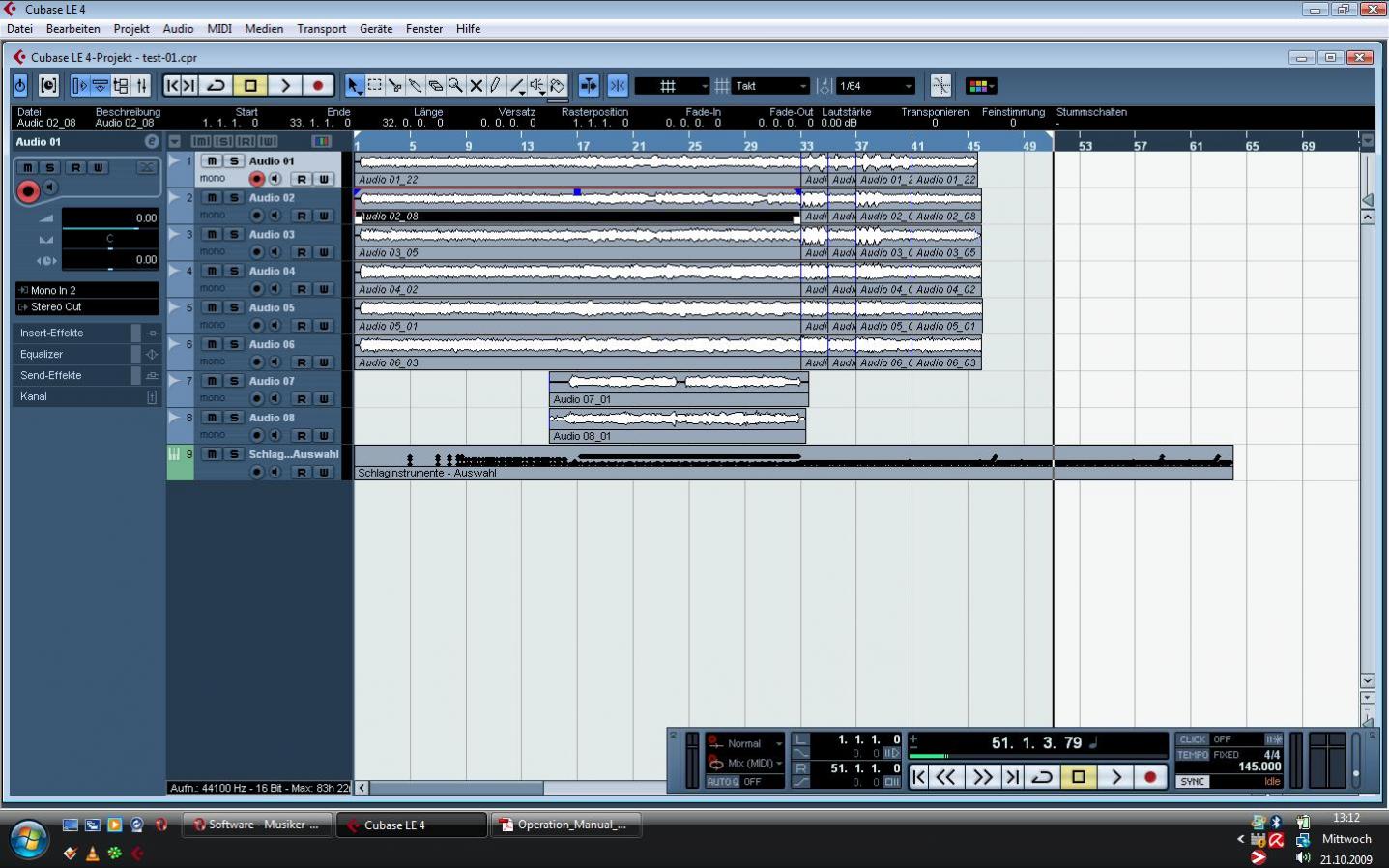Open the Takt grid type dropdown
The width and height of the screenshot is (1389, 868).
click(770, 86)
